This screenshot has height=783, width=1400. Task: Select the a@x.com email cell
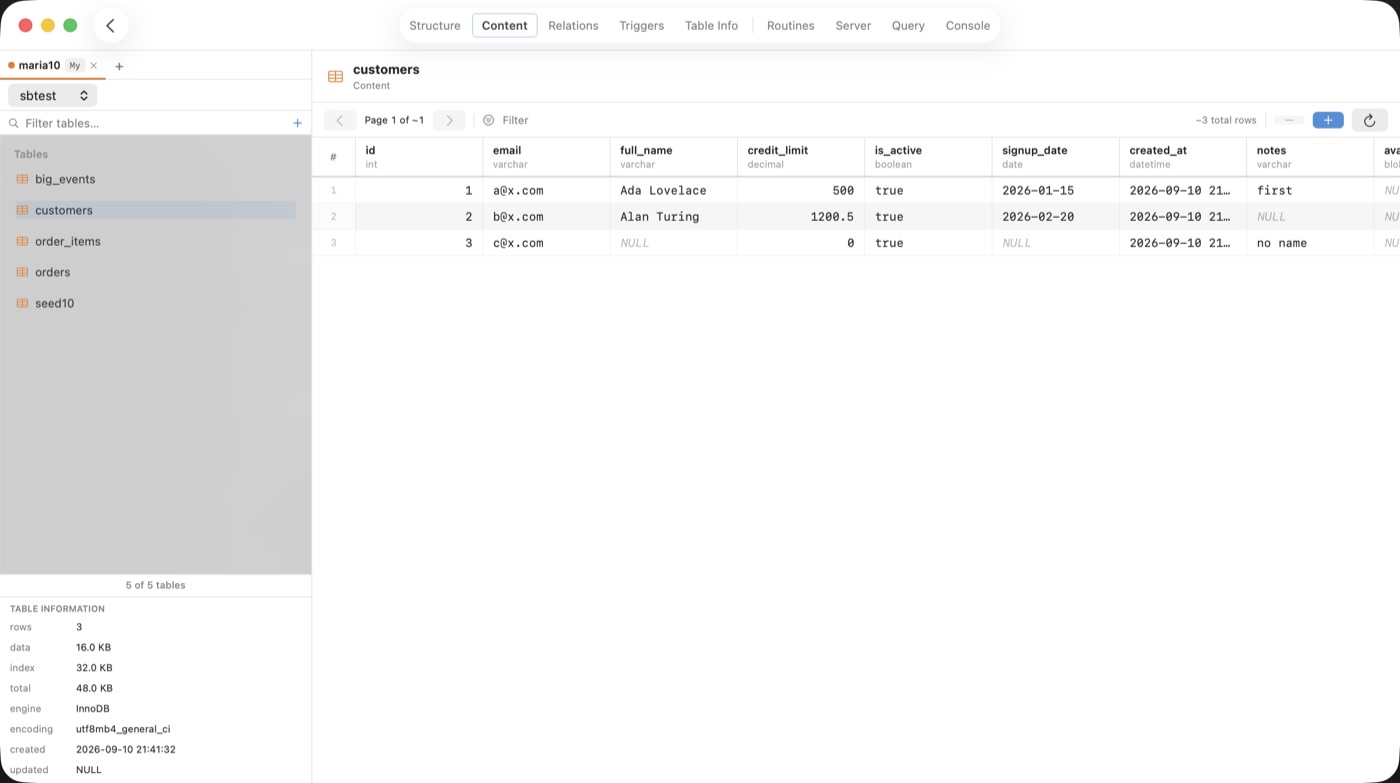546,190
